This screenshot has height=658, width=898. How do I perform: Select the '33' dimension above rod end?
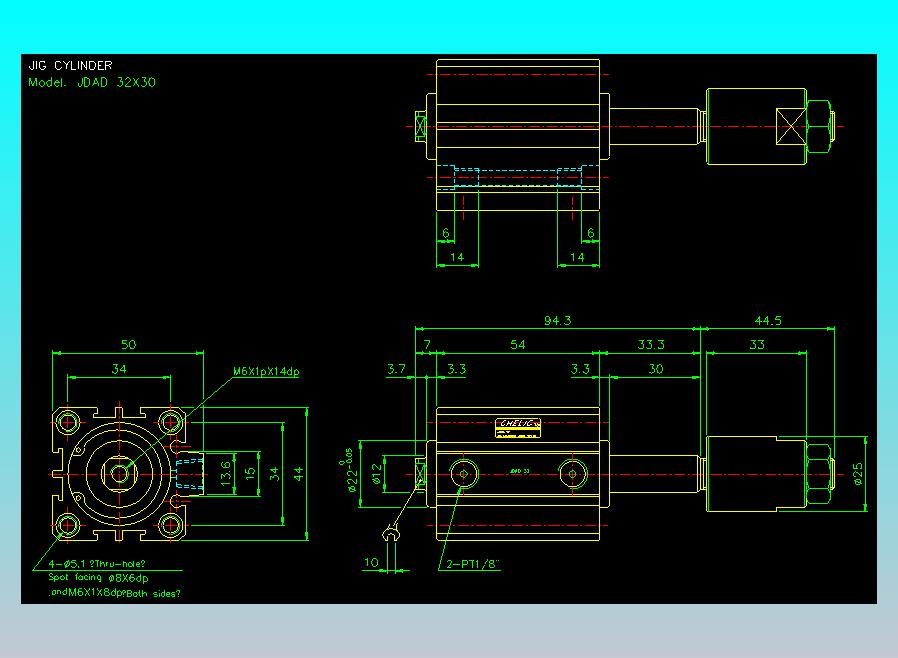757,345
